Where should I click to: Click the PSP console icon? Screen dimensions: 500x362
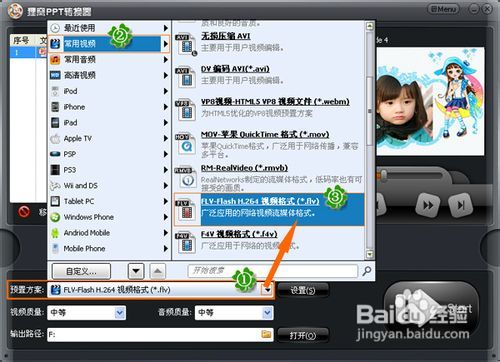pyautogui.click(x=55, y=154)
